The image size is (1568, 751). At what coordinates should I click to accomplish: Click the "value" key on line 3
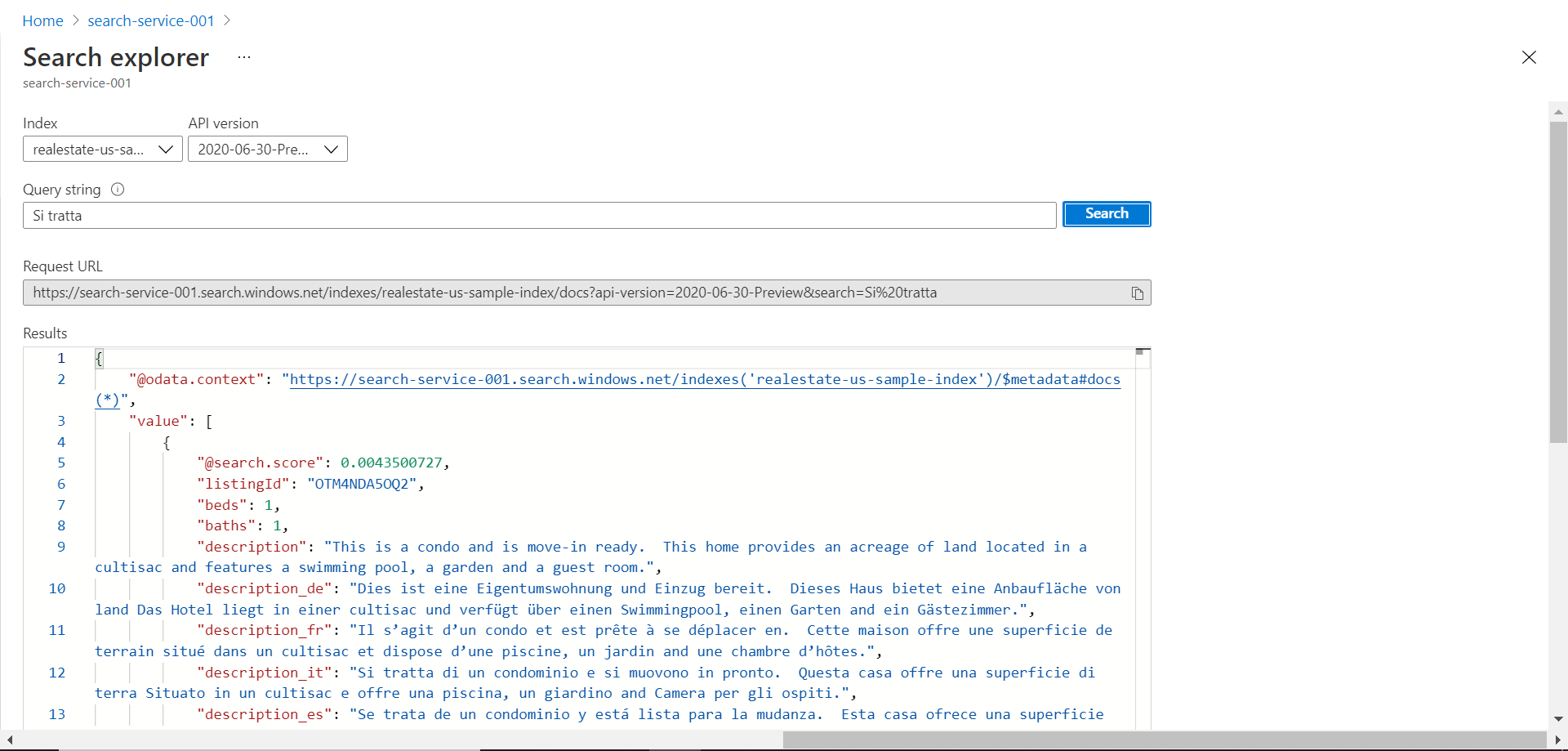(x=158, y=421)
